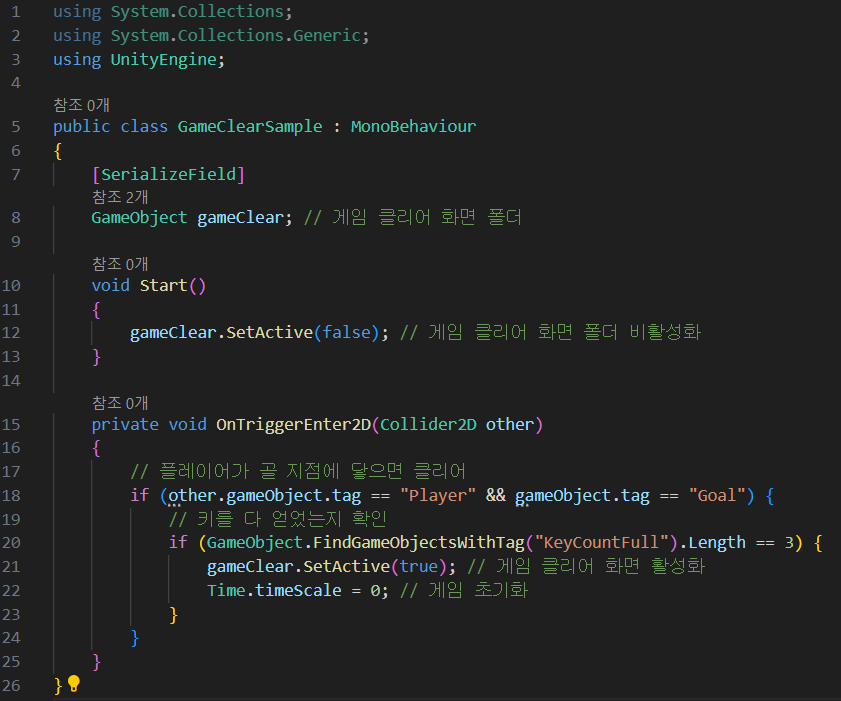
Task: Click 'Time' in timeScale statement
Action: (226, 591)
